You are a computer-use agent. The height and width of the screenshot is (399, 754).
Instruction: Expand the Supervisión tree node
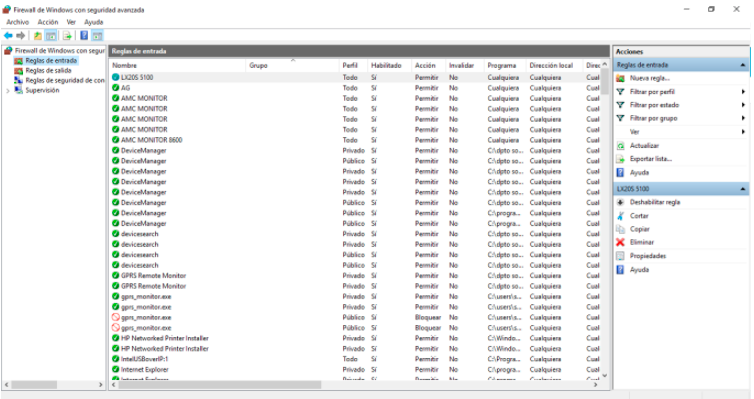7,90
